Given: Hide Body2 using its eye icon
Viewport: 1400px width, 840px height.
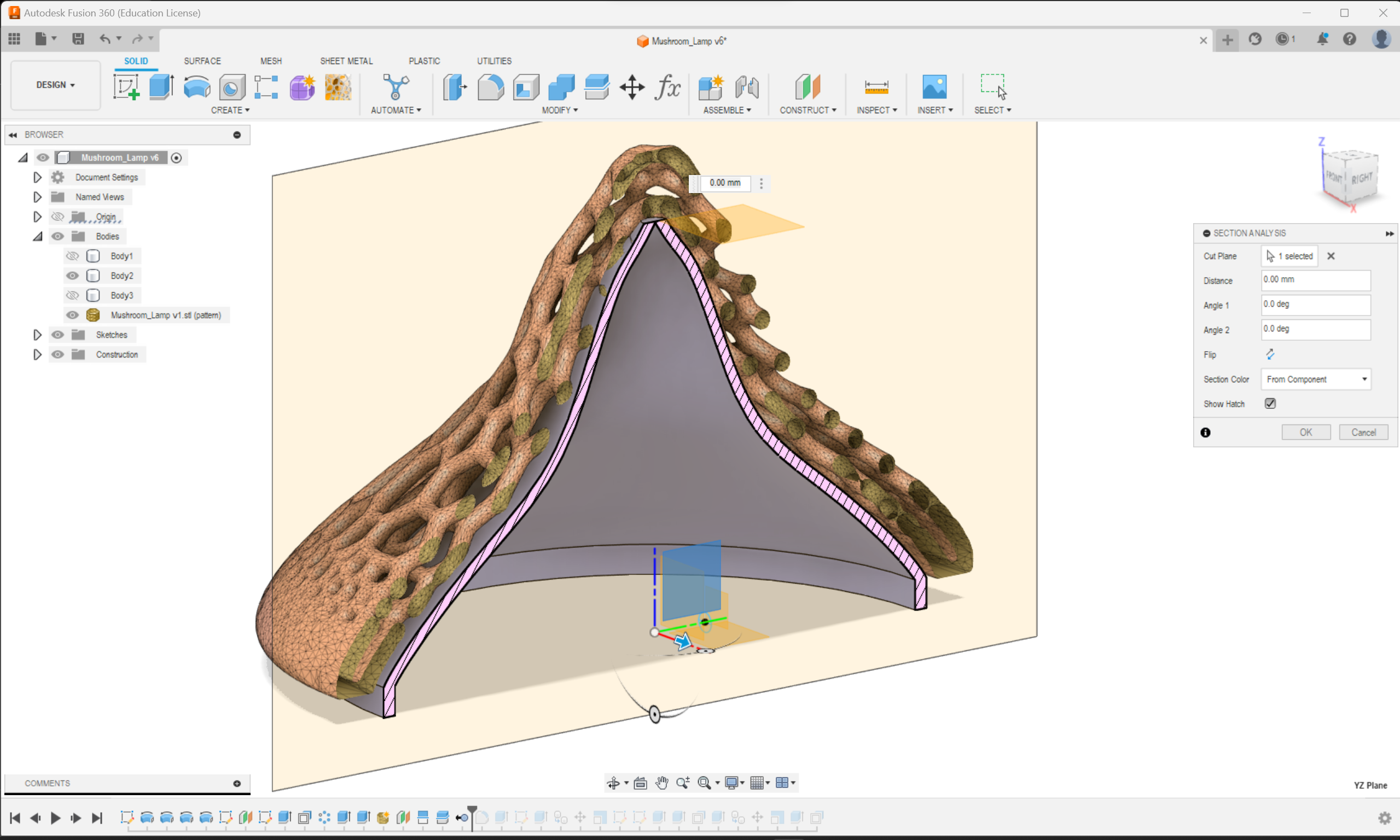Looking at the screenshot, I should pos(72,276).
